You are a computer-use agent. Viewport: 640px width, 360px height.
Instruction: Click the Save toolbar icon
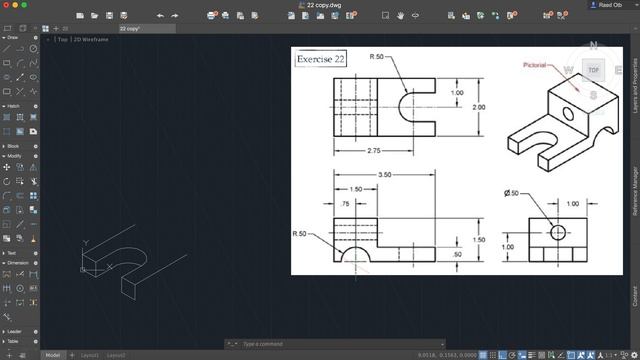109,16
